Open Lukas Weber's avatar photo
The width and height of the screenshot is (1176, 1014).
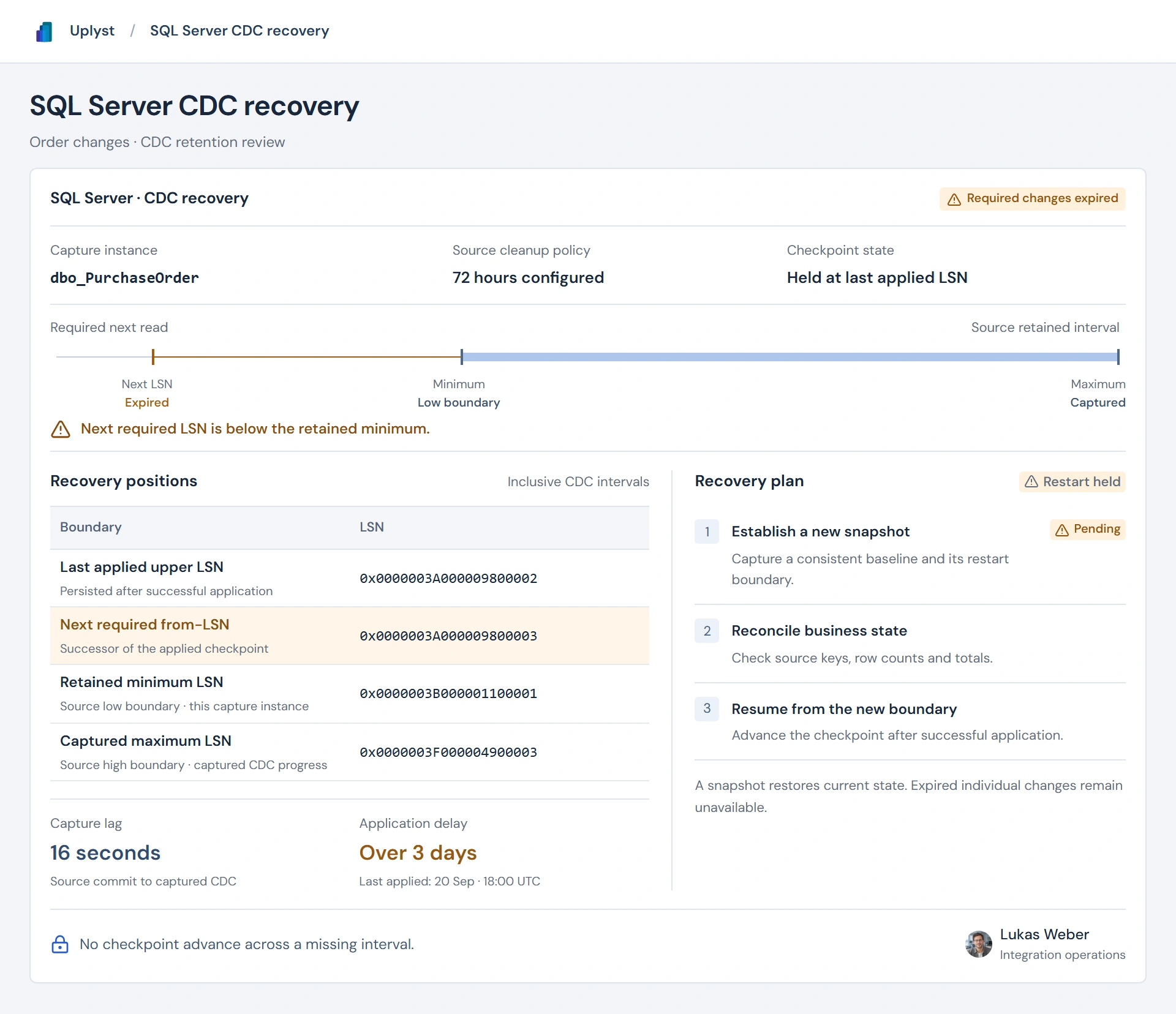[979, 944]
